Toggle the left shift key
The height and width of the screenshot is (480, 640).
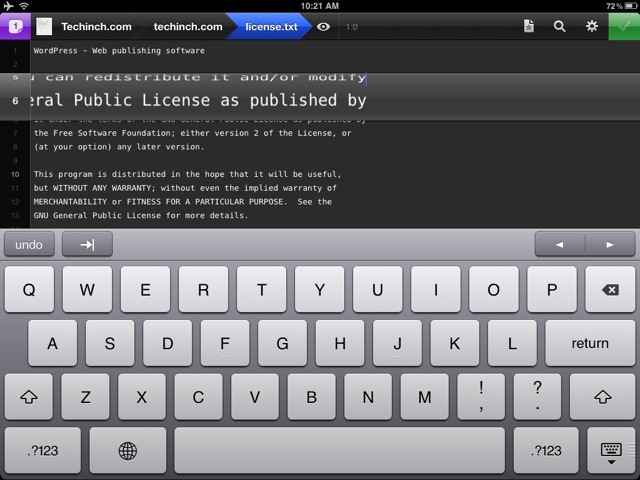(x=29, y=397)
